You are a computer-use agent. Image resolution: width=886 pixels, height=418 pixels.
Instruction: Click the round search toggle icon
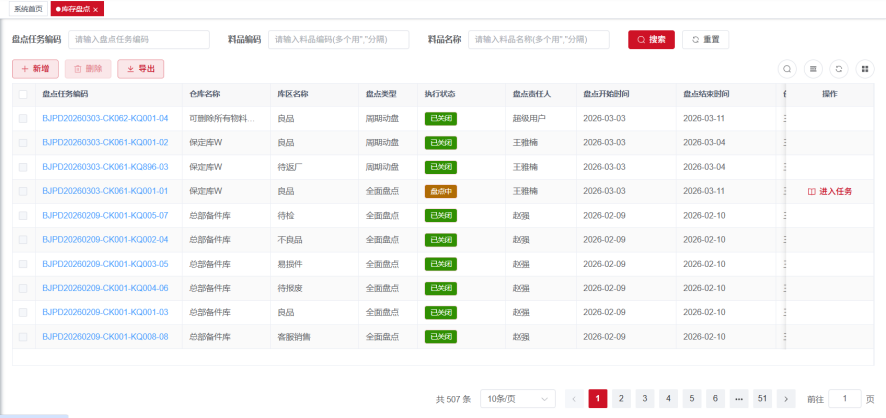click(787, 69)
